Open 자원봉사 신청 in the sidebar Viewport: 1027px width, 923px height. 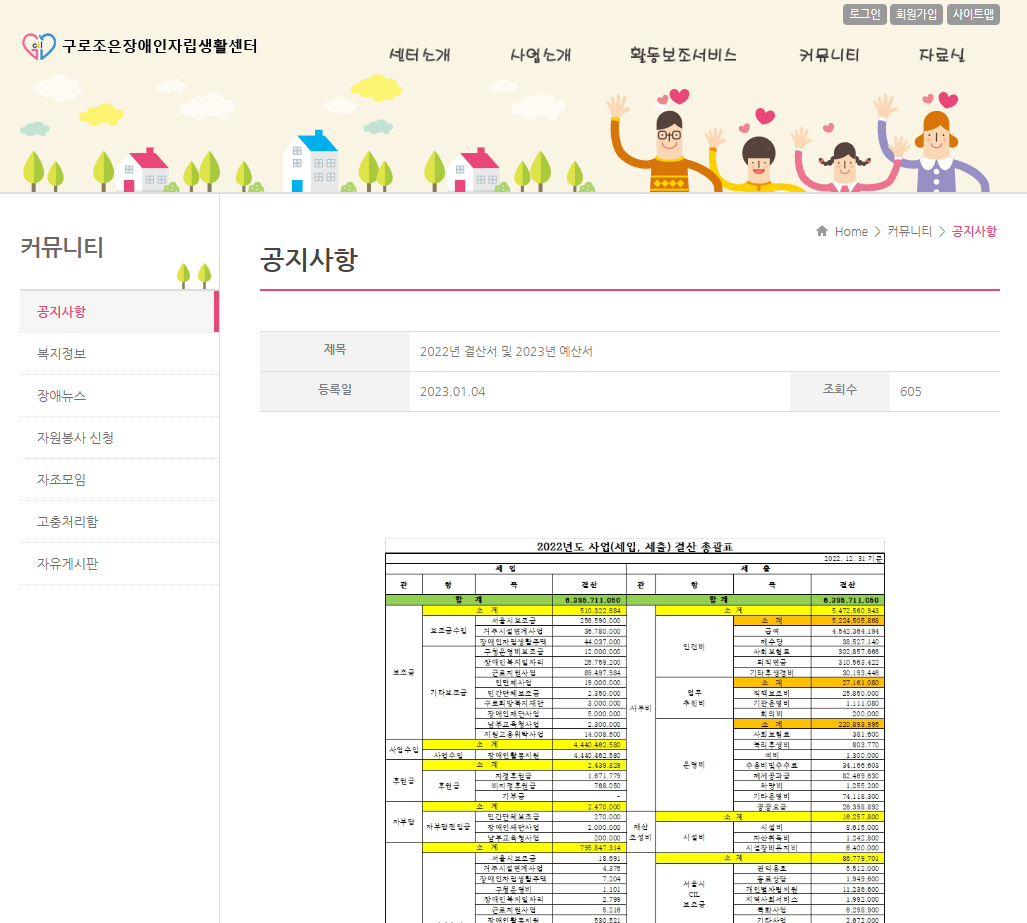point(75,438)
